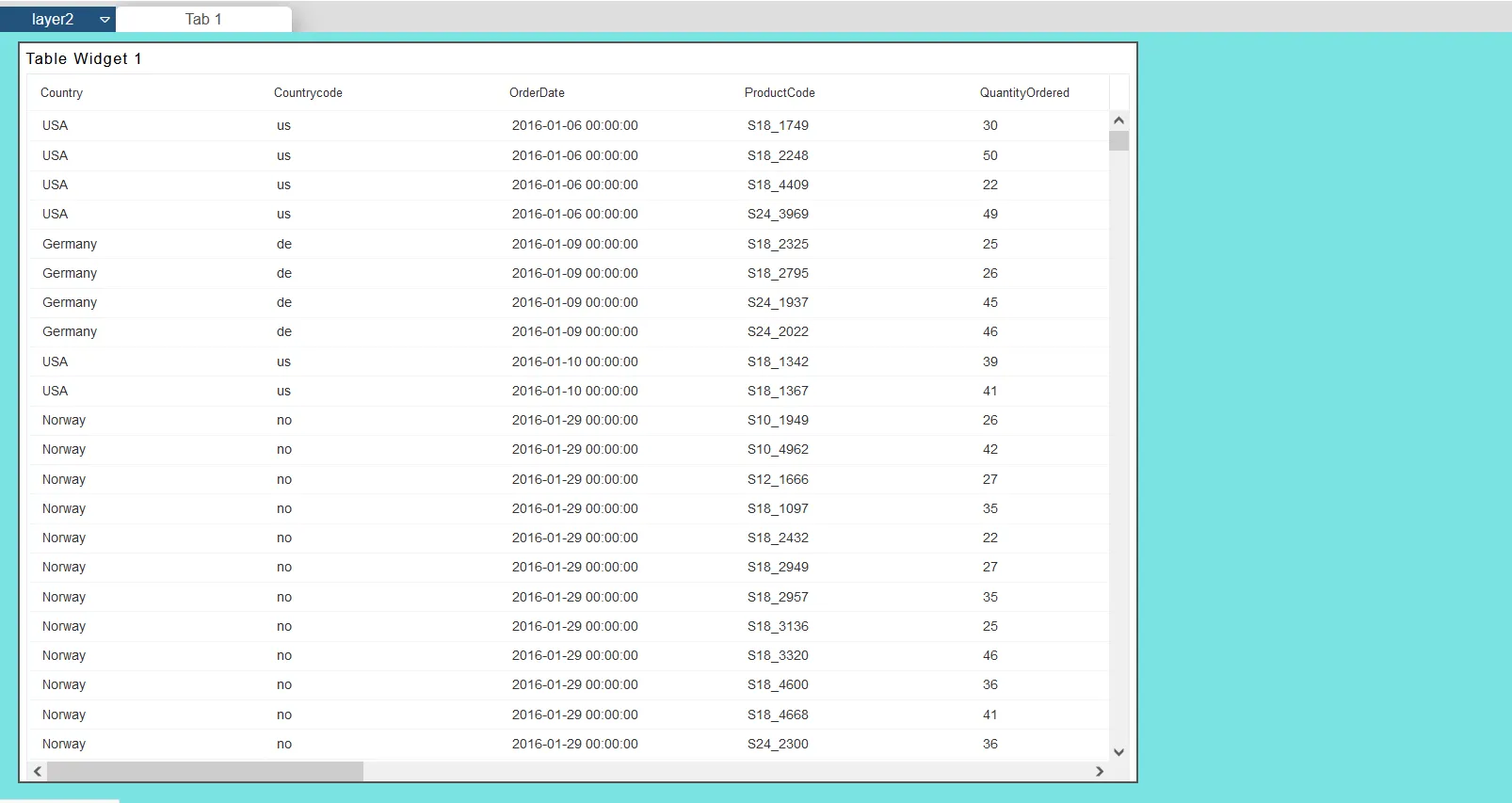Click the horizontal scrollbar thumb

(x=205, y=771)
